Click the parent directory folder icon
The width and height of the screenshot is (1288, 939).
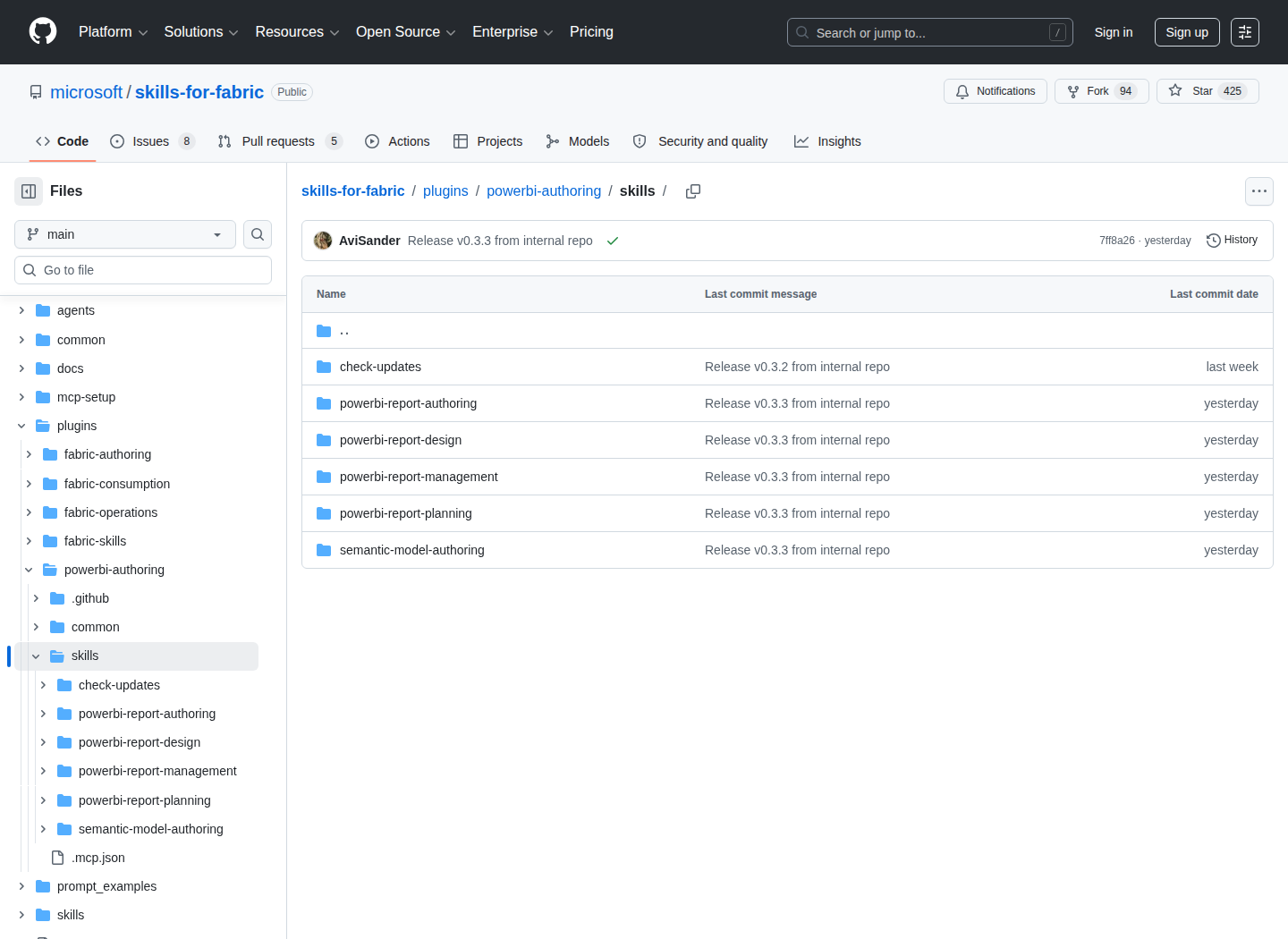click(x=324, y=331)
